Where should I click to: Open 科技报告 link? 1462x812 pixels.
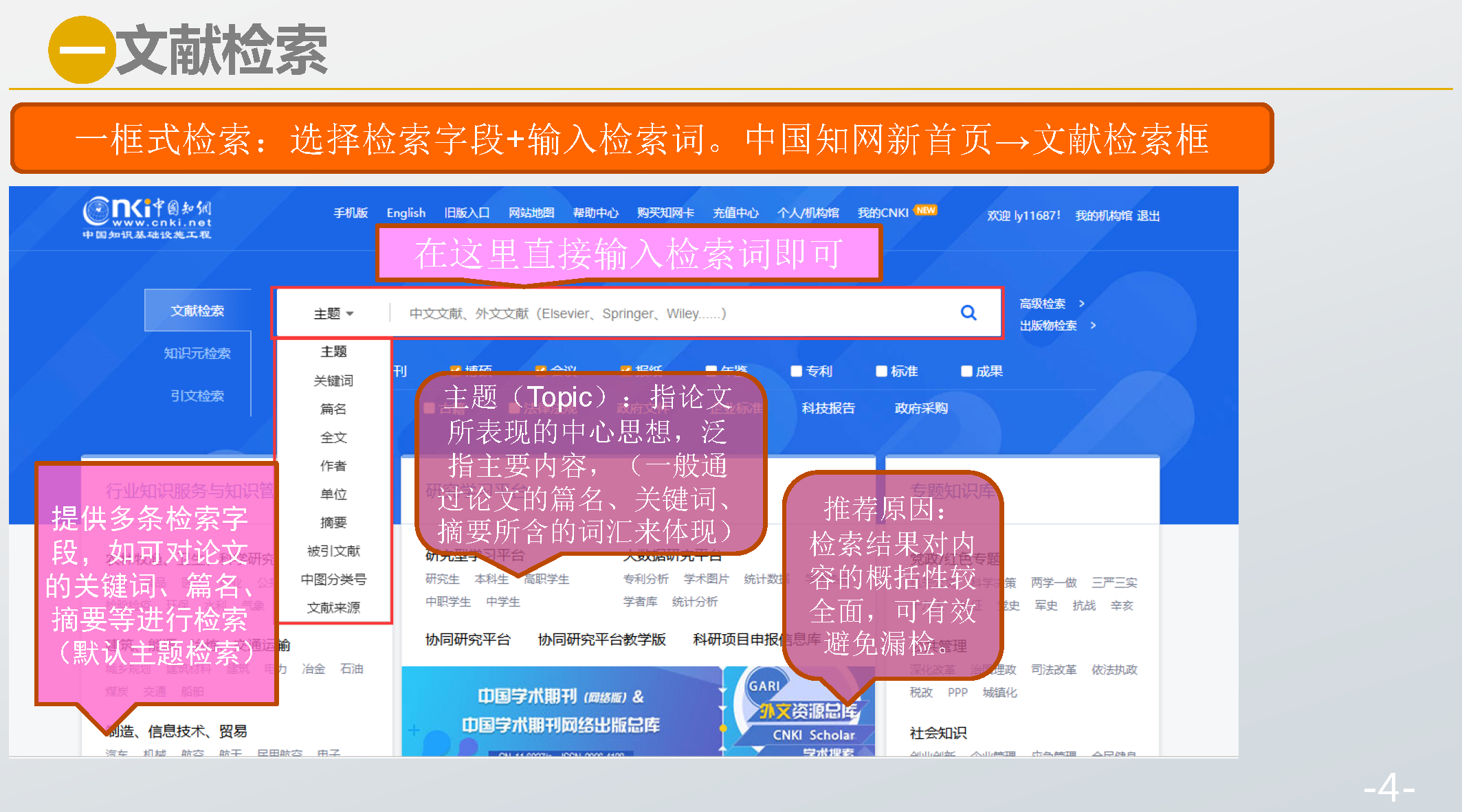828,408
